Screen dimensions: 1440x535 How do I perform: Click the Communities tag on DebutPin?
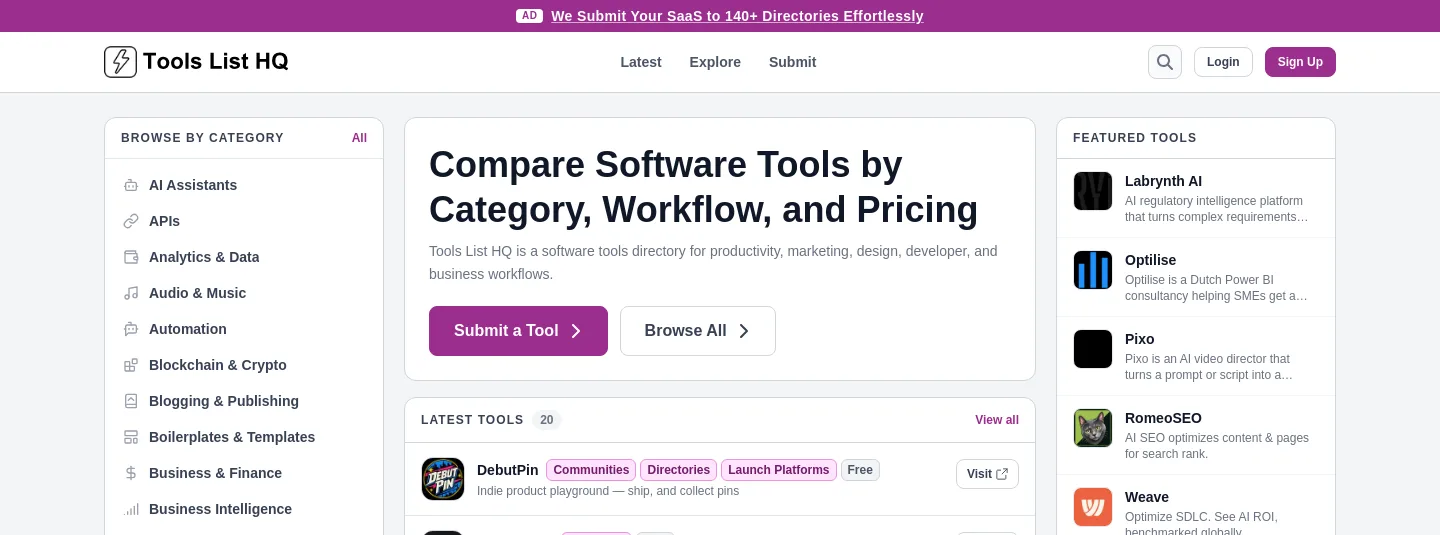pyautogui.click(x=591, y=470)
